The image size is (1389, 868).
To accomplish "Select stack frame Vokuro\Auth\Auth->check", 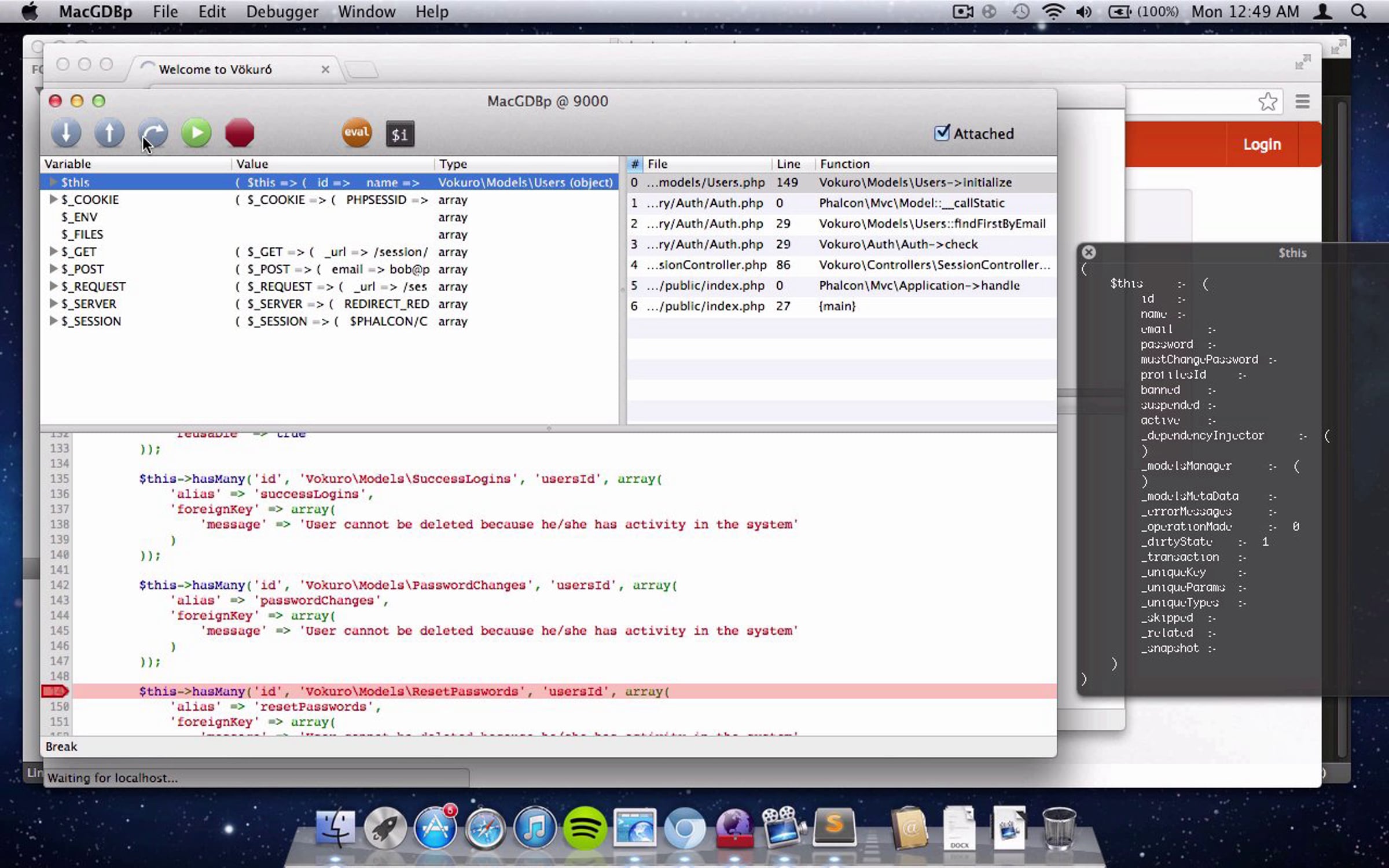I will click(842, 244).
